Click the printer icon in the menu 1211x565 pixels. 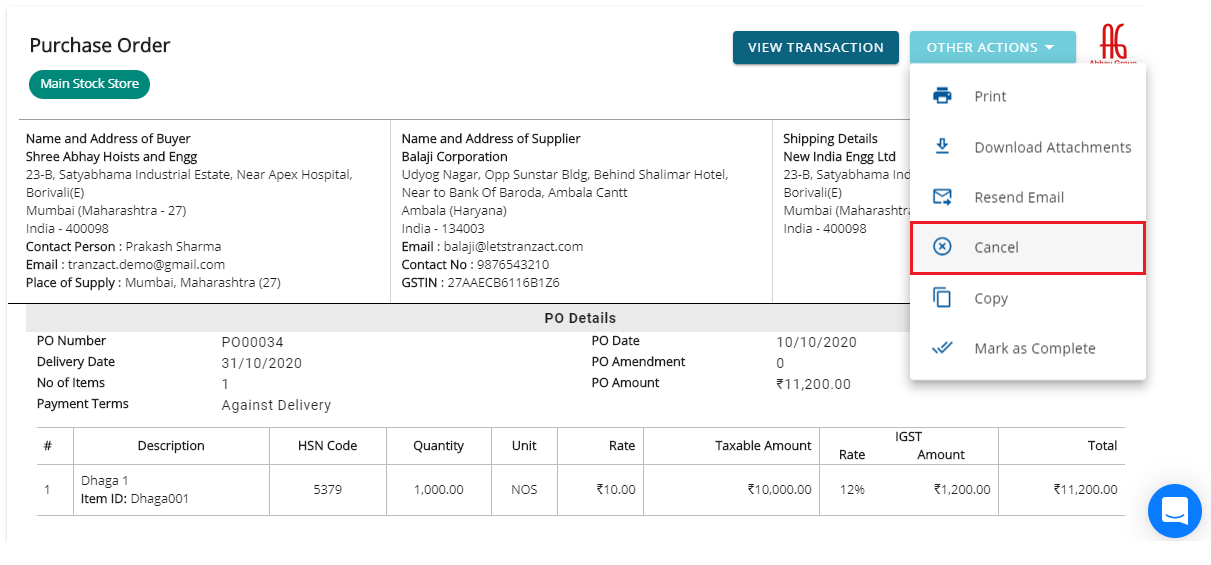click(x=942, y=96)
